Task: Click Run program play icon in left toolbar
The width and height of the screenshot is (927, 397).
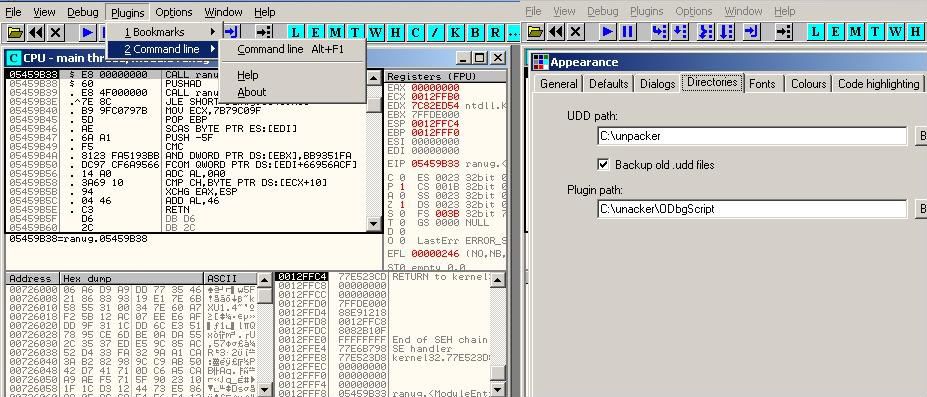Action: (87, 32)
